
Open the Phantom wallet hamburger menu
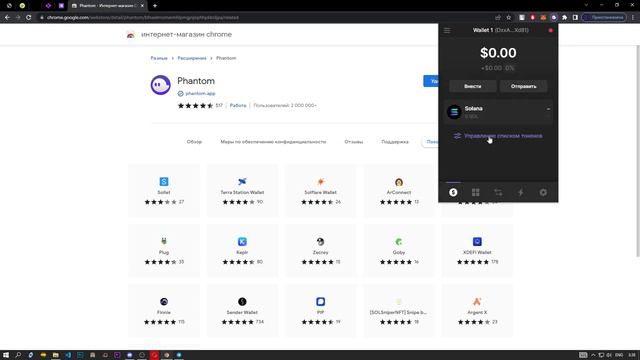point(447,30)
